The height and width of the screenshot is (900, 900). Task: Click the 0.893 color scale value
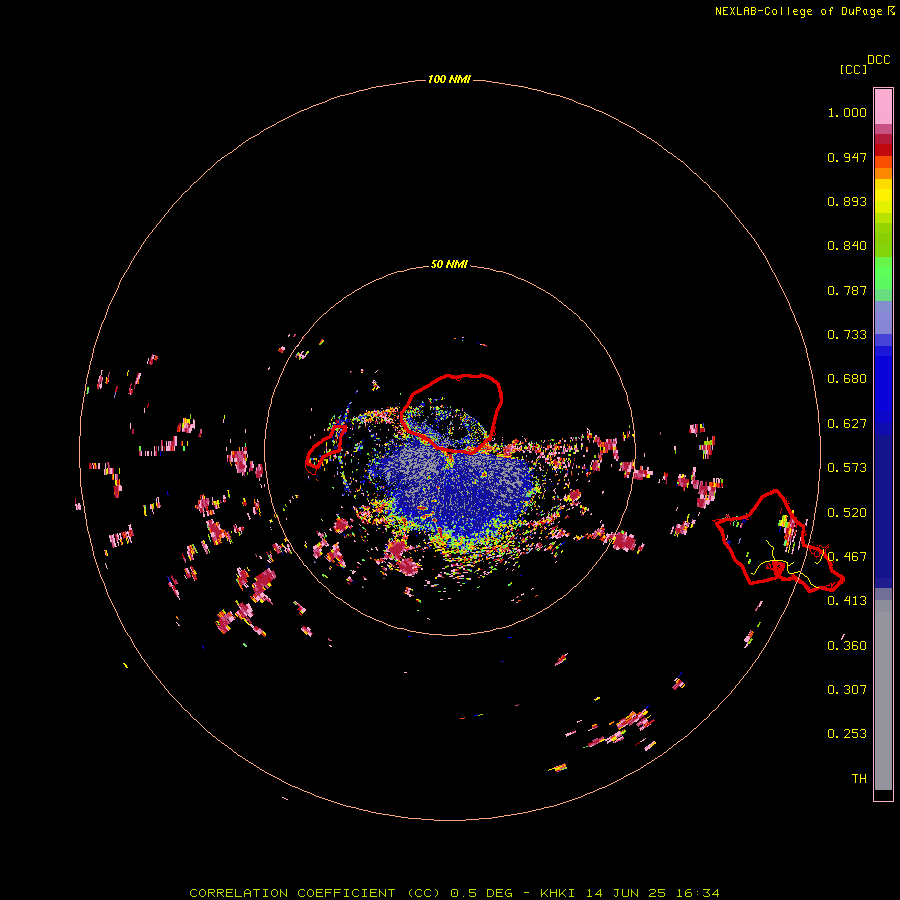coord(847,201)
